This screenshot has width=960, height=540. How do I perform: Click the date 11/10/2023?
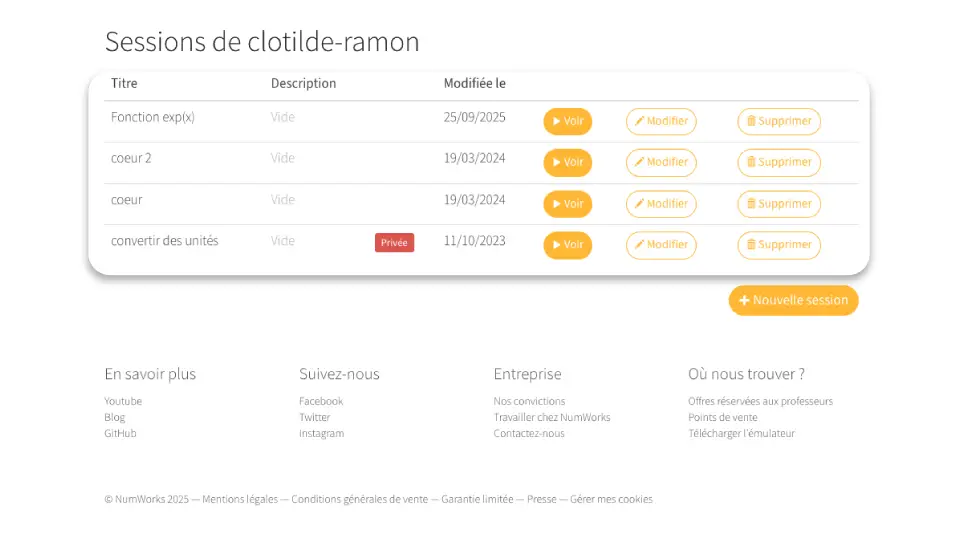(474, 241)
